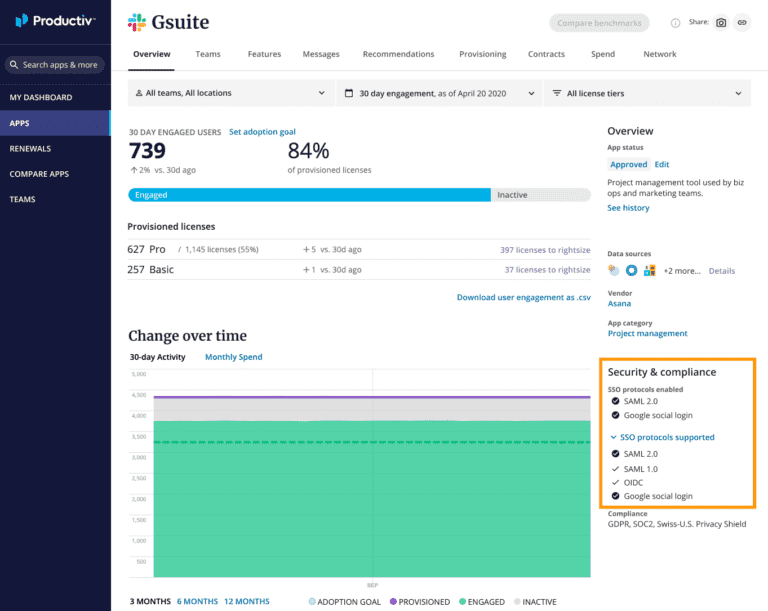Click the Engaged segment of progress bar
The width and height of the screenshot is (768, 611).
[310, 195]
